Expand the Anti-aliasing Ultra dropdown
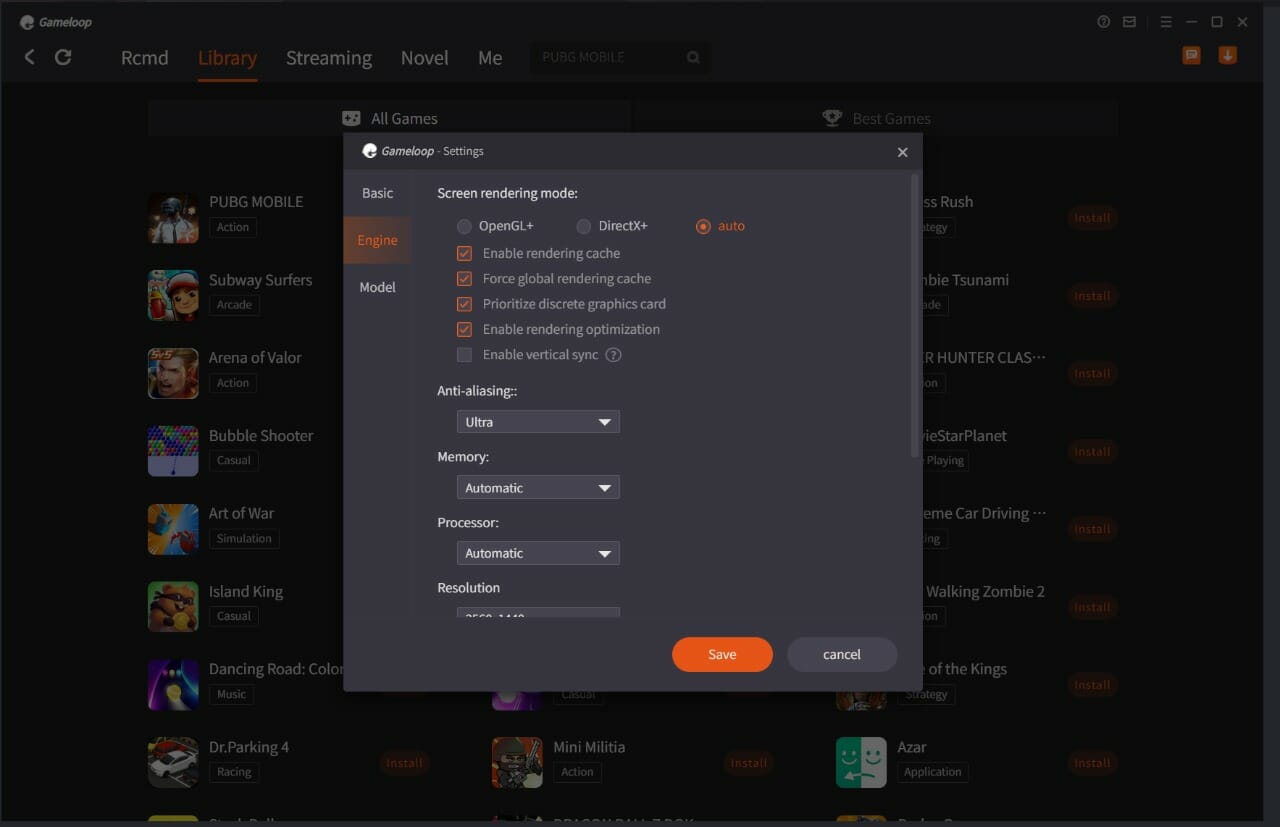Image resolution: width=1280 pixels, height=827 pixels. 538,422
